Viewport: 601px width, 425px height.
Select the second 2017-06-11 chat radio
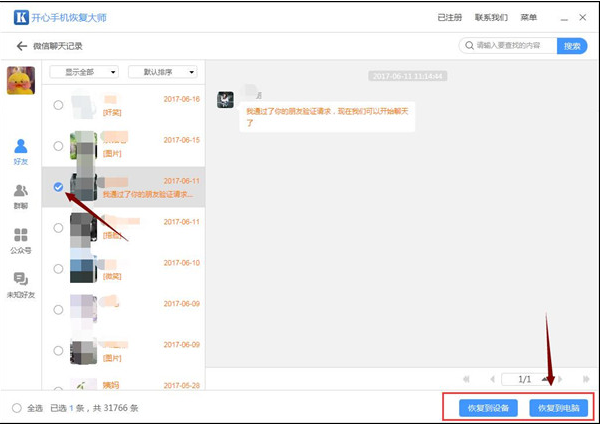point(58,228)
